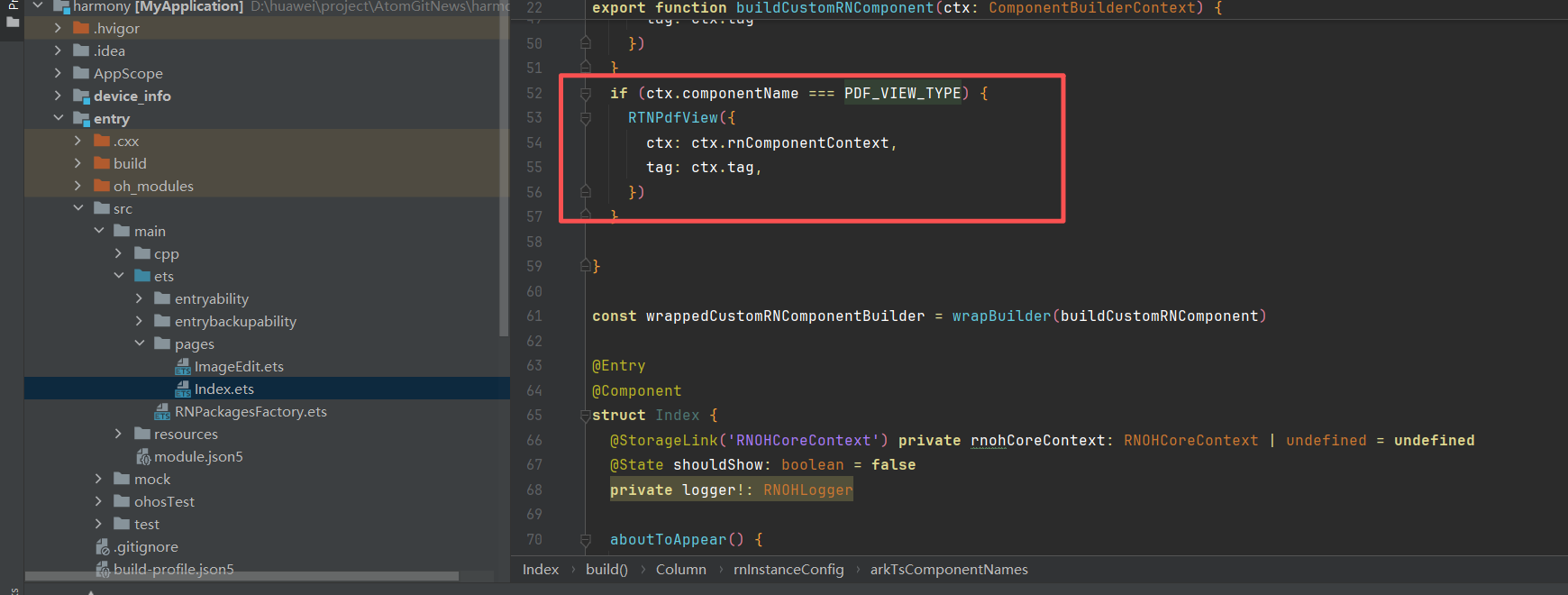Viewport: 1568px width, 595px height.
Task: Click the @Entry decorator on line 63
Action: pyautogui.click(x=618, y=365)
